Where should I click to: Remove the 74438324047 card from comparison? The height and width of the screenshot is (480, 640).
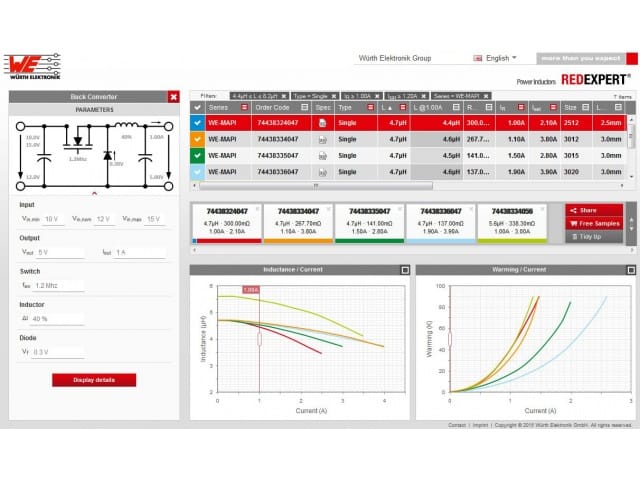[x=257, y=209]
